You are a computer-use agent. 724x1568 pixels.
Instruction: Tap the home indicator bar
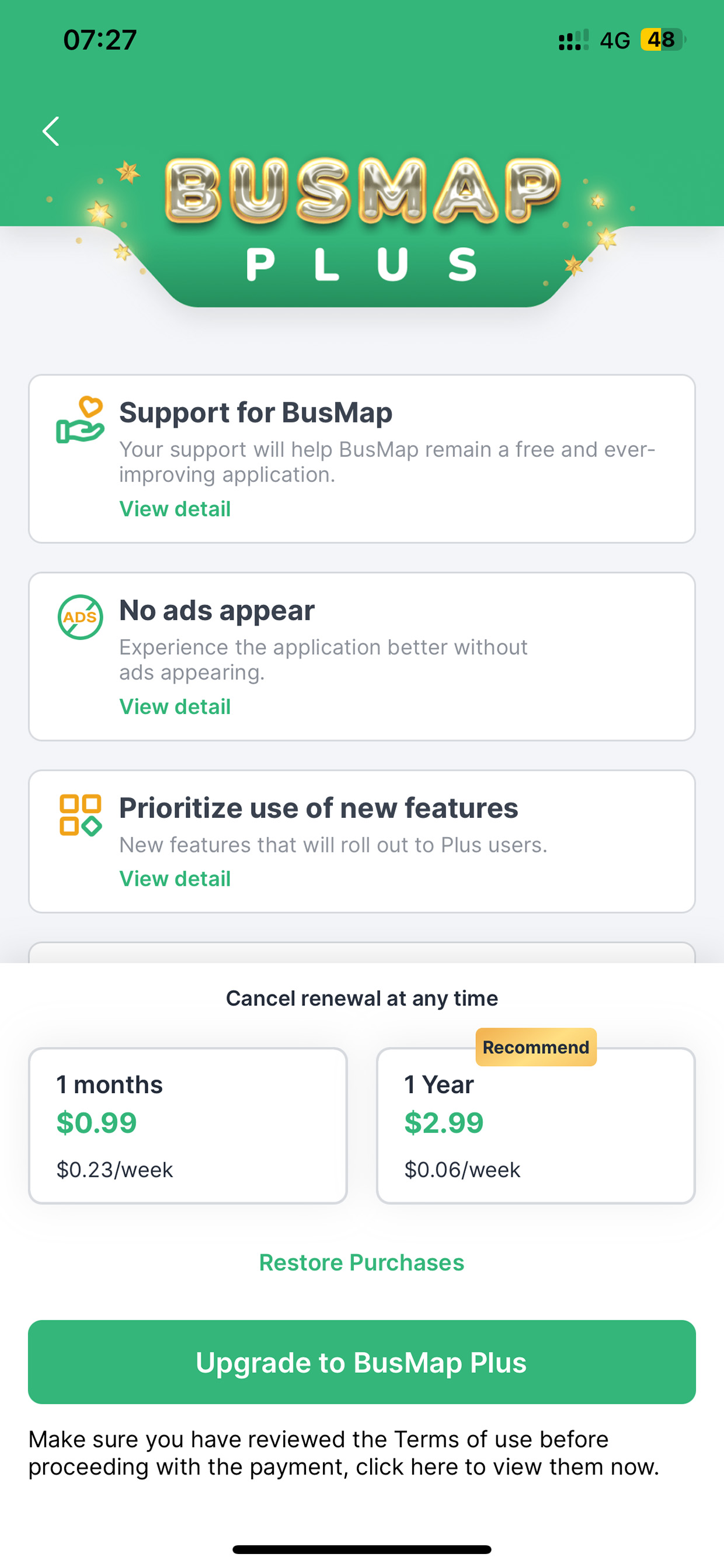point(361,1549)
